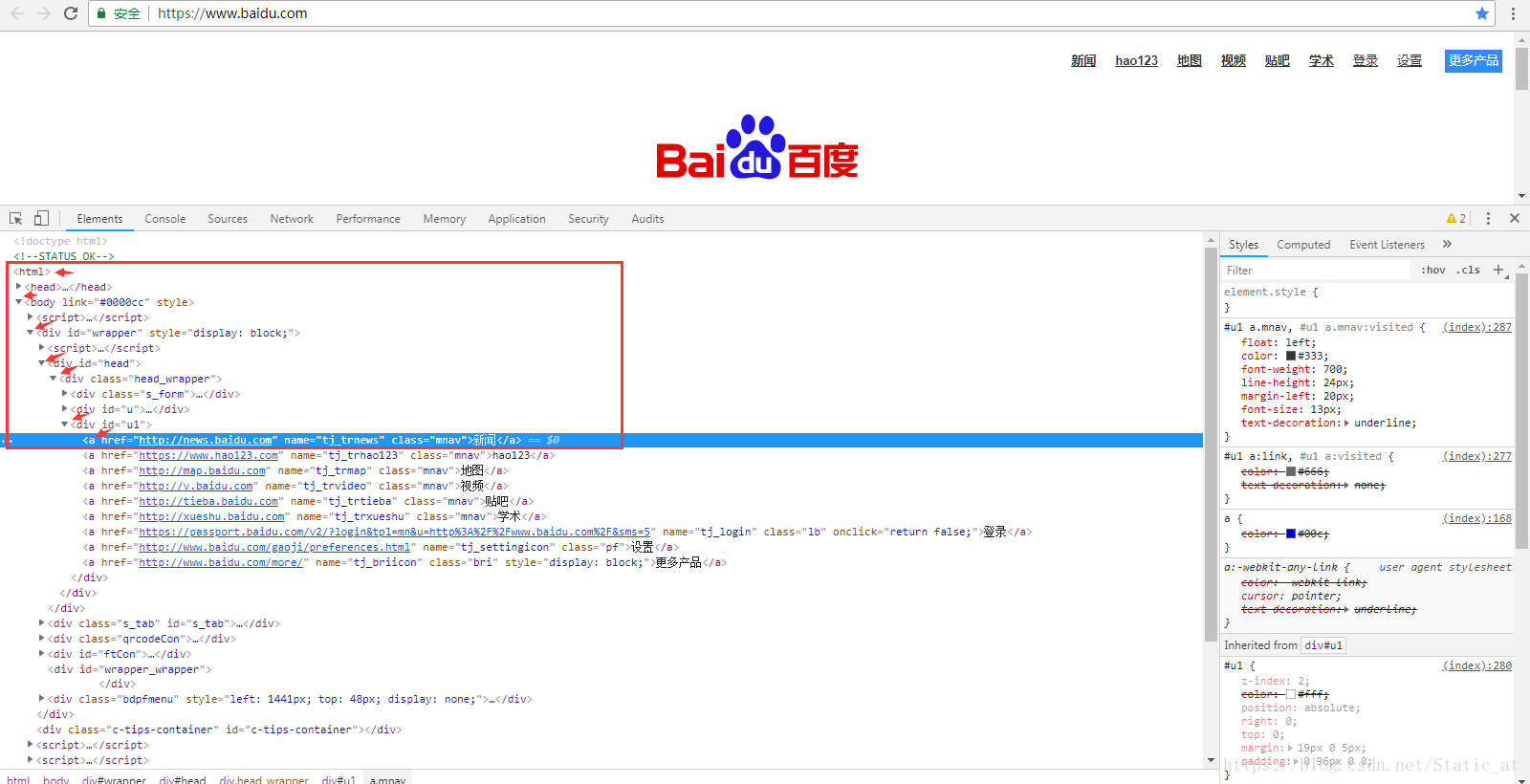This screenshot has height=784, width=1530.
Task: Click the 更多产品 button
Action: point(1473,60)
